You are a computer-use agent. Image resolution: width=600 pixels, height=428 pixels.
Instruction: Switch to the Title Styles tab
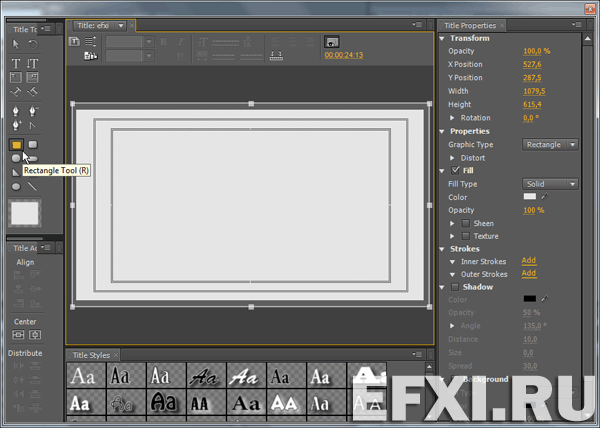92,355
